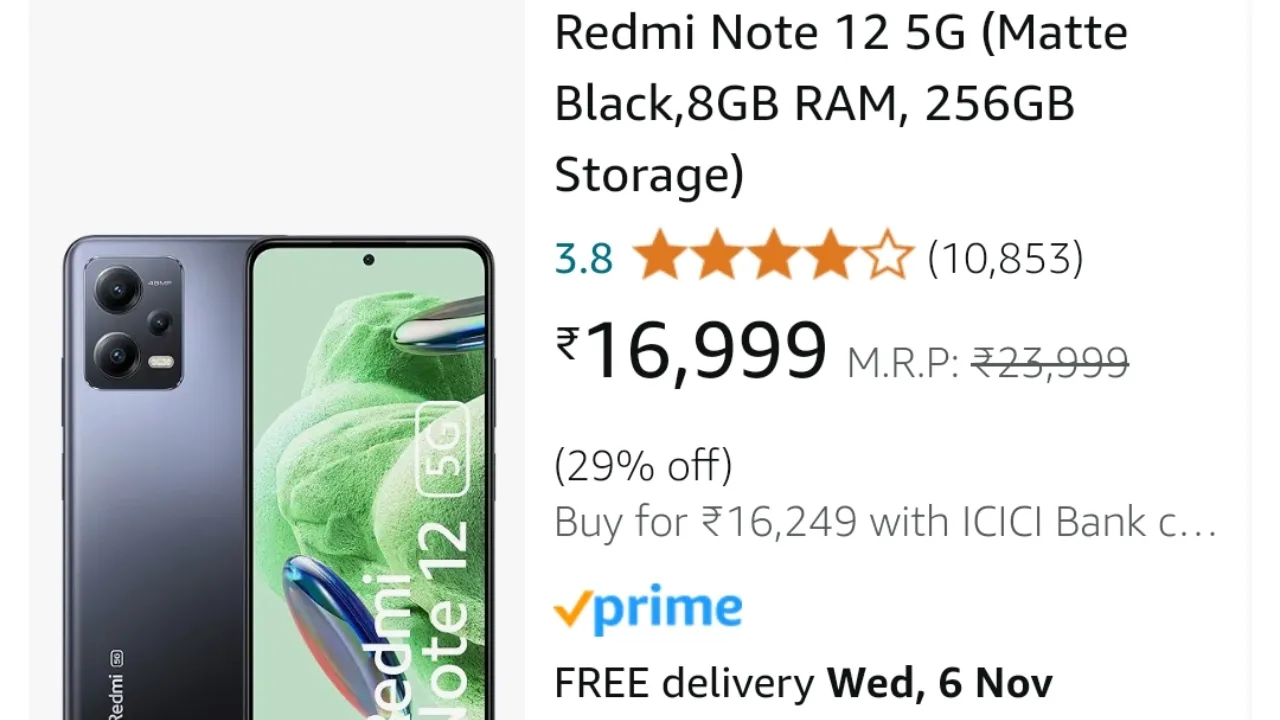The height and width of the screenshot is (720, 1280).
Task: Click the first orange rating star
Action: 659,256
